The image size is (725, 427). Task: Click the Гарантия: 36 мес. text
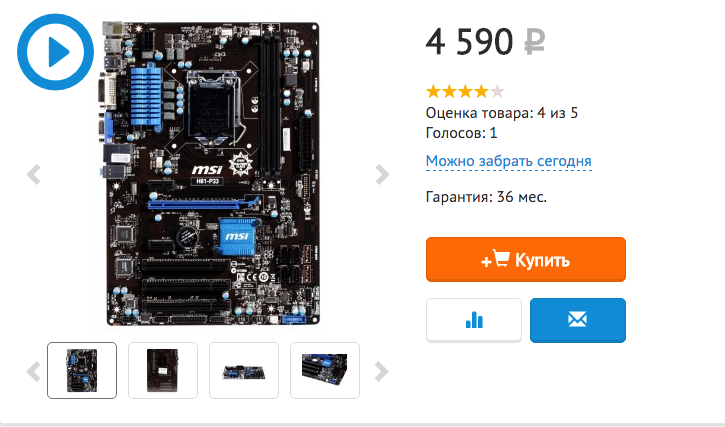pyautogui.click(x=486, y=197)
